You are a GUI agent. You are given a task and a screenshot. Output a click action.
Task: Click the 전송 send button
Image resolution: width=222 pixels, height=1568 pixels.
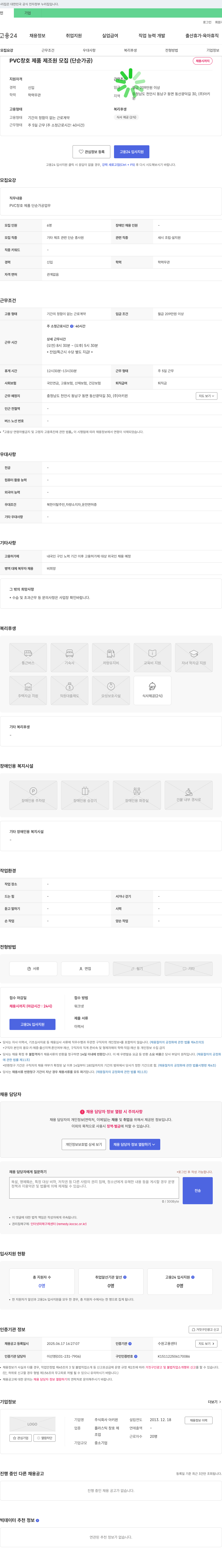pos(198,1191)
